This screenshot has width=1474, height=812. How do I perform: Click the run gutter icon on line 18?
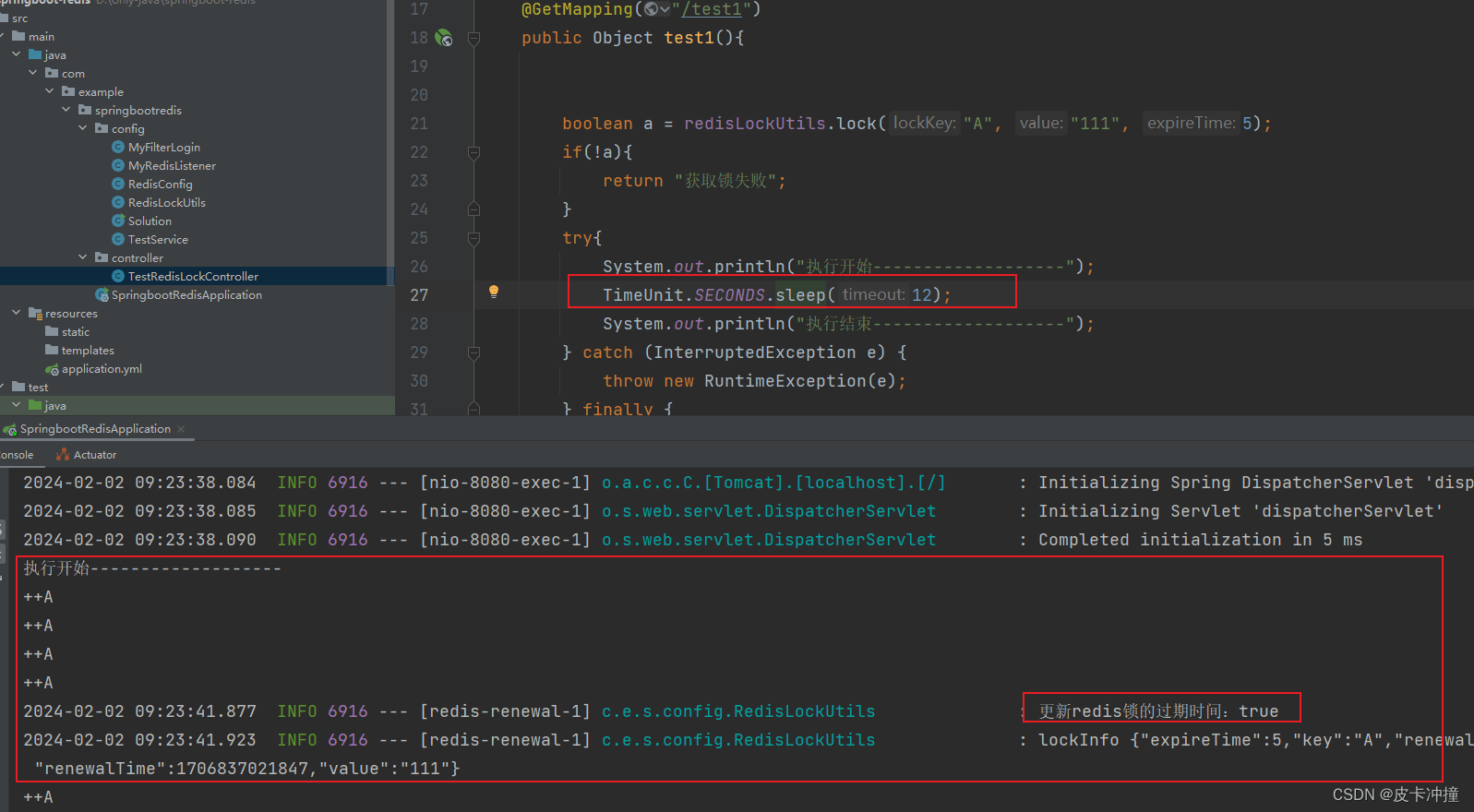click(444, 38)
